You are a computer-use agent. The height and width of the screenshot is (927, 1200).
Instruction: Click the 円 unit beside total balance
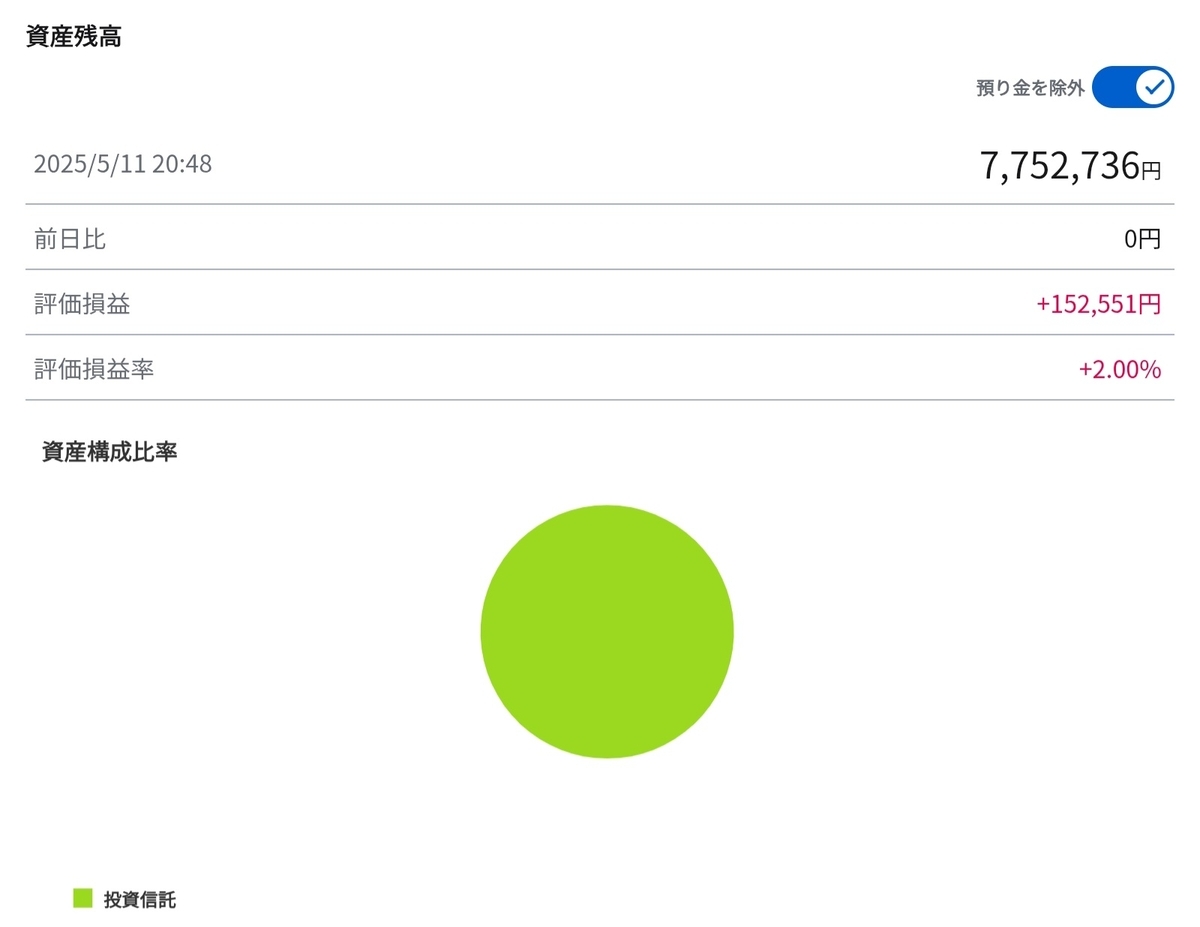coord(1152,171)
